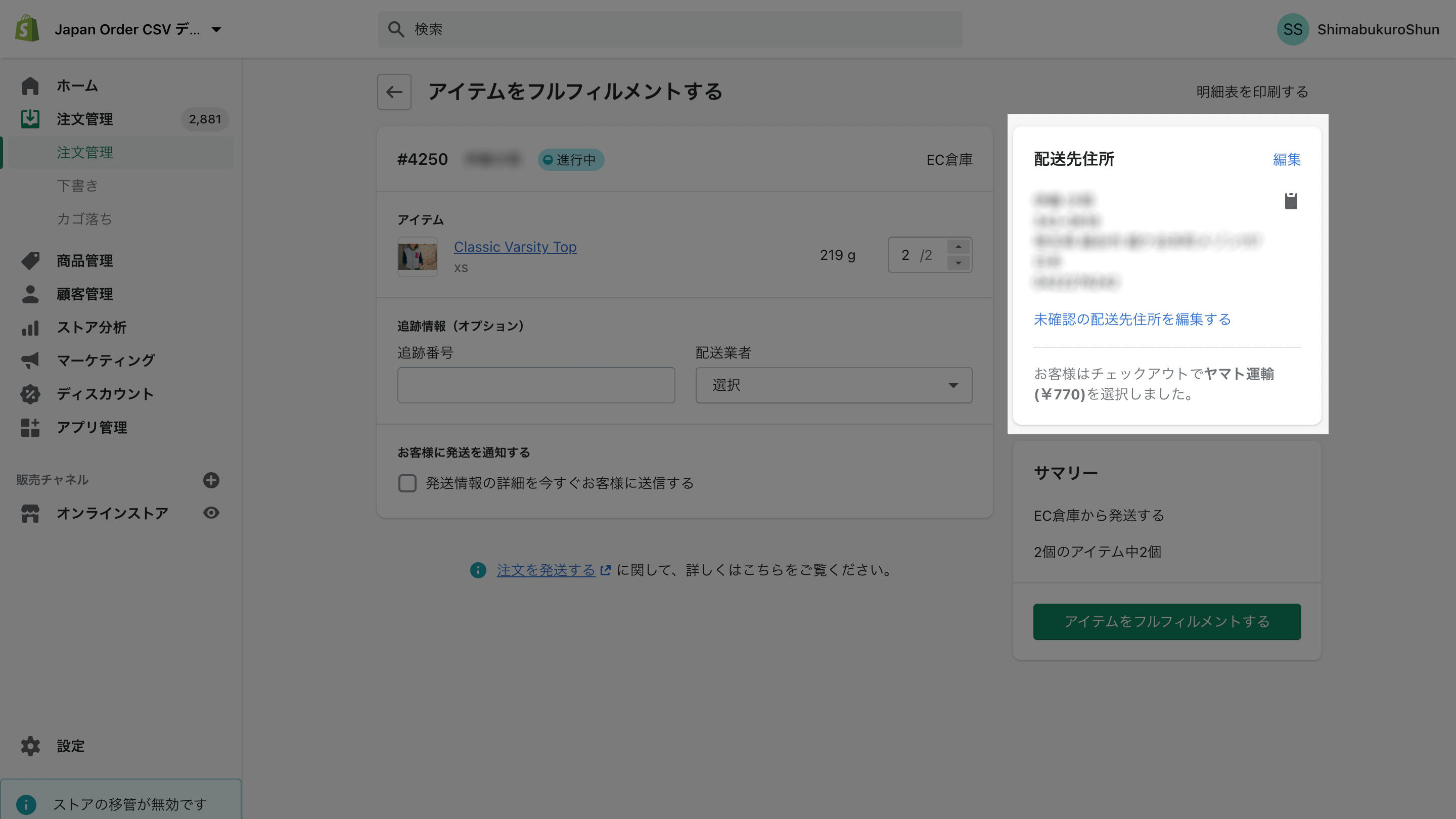Add a sales channel with plus icon
Image resolution: width=1456 pixels, height=819 pixels.
click(x=211, y=480)
